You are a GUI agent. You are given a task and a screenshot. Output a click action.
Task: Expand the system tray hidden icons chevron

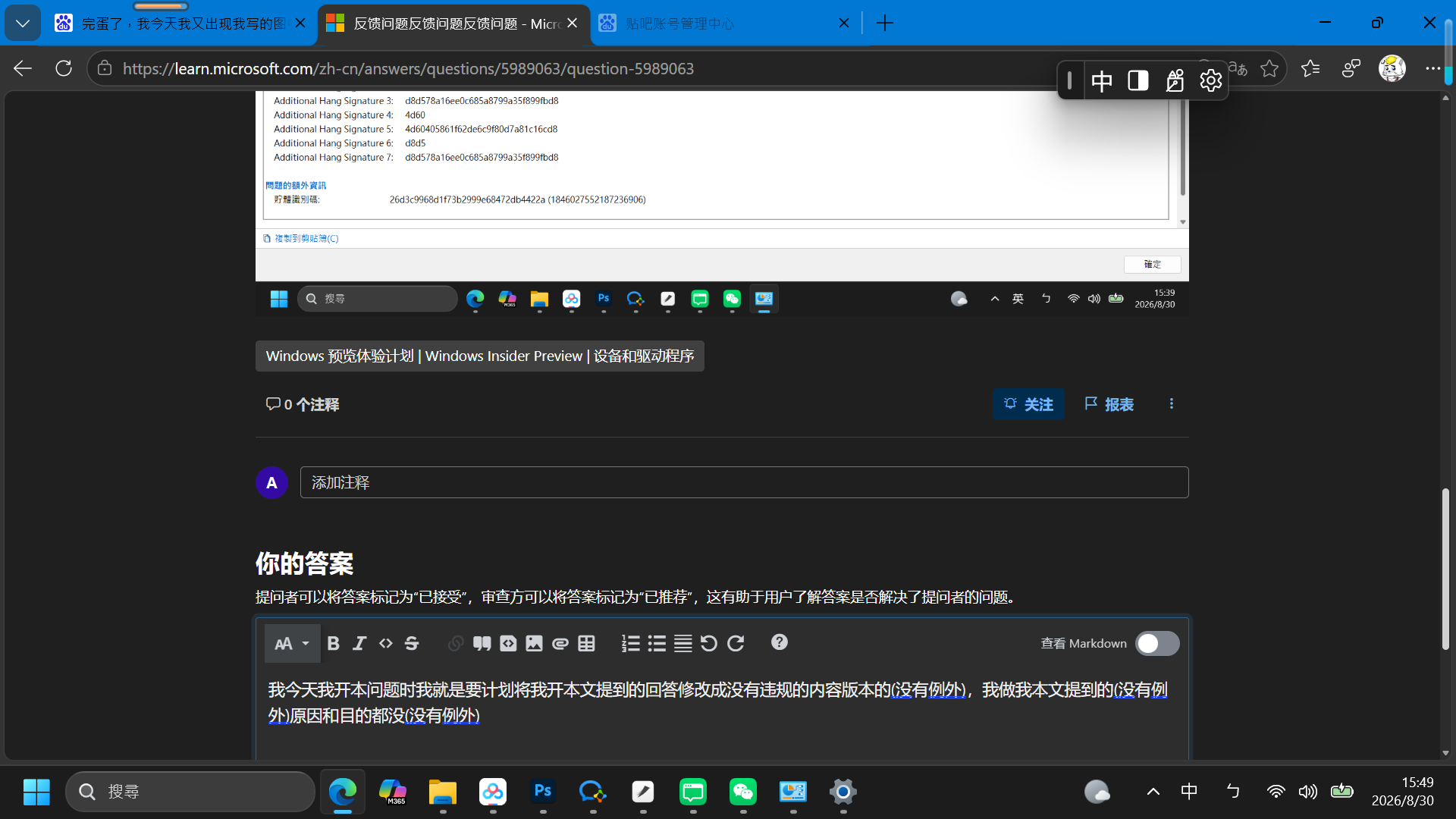tap(1153, 792)
